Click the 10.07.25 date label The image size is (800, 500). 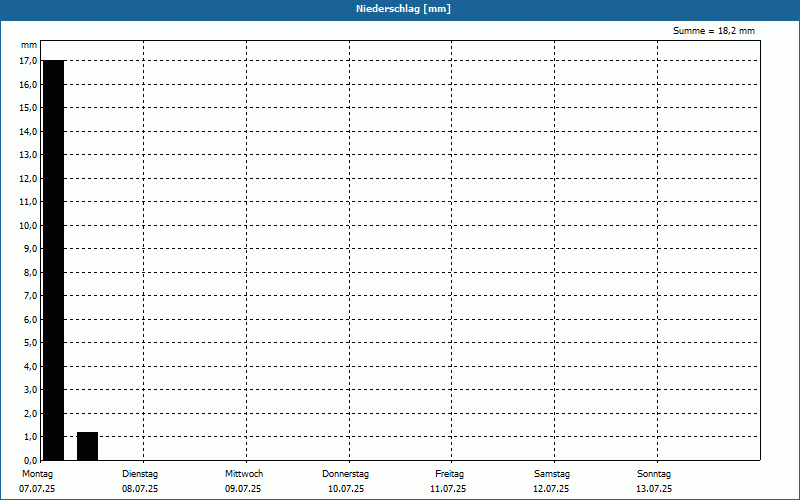coord(346,489)
